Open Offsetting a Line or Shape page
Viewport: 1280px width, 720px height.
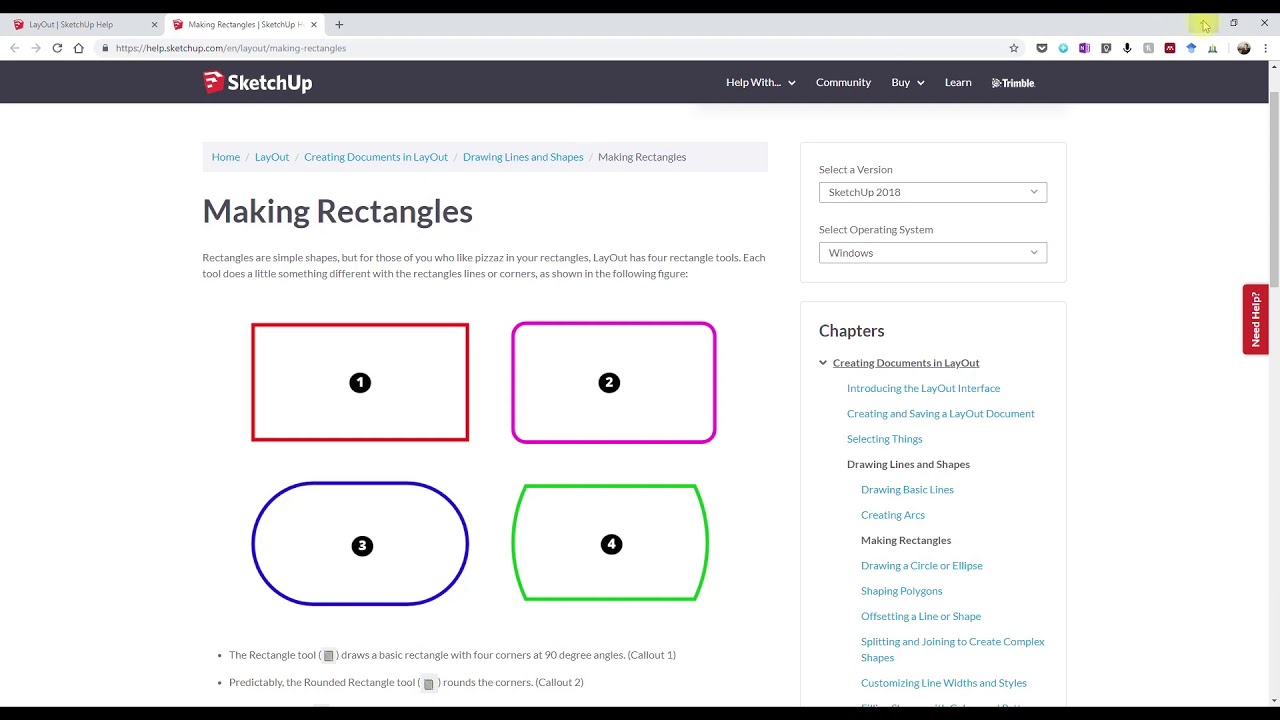921,616
